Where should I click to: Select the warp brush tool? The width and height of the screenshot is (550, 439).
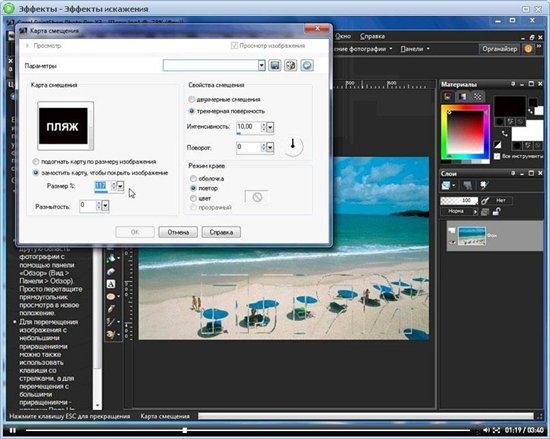coord(111,322)
